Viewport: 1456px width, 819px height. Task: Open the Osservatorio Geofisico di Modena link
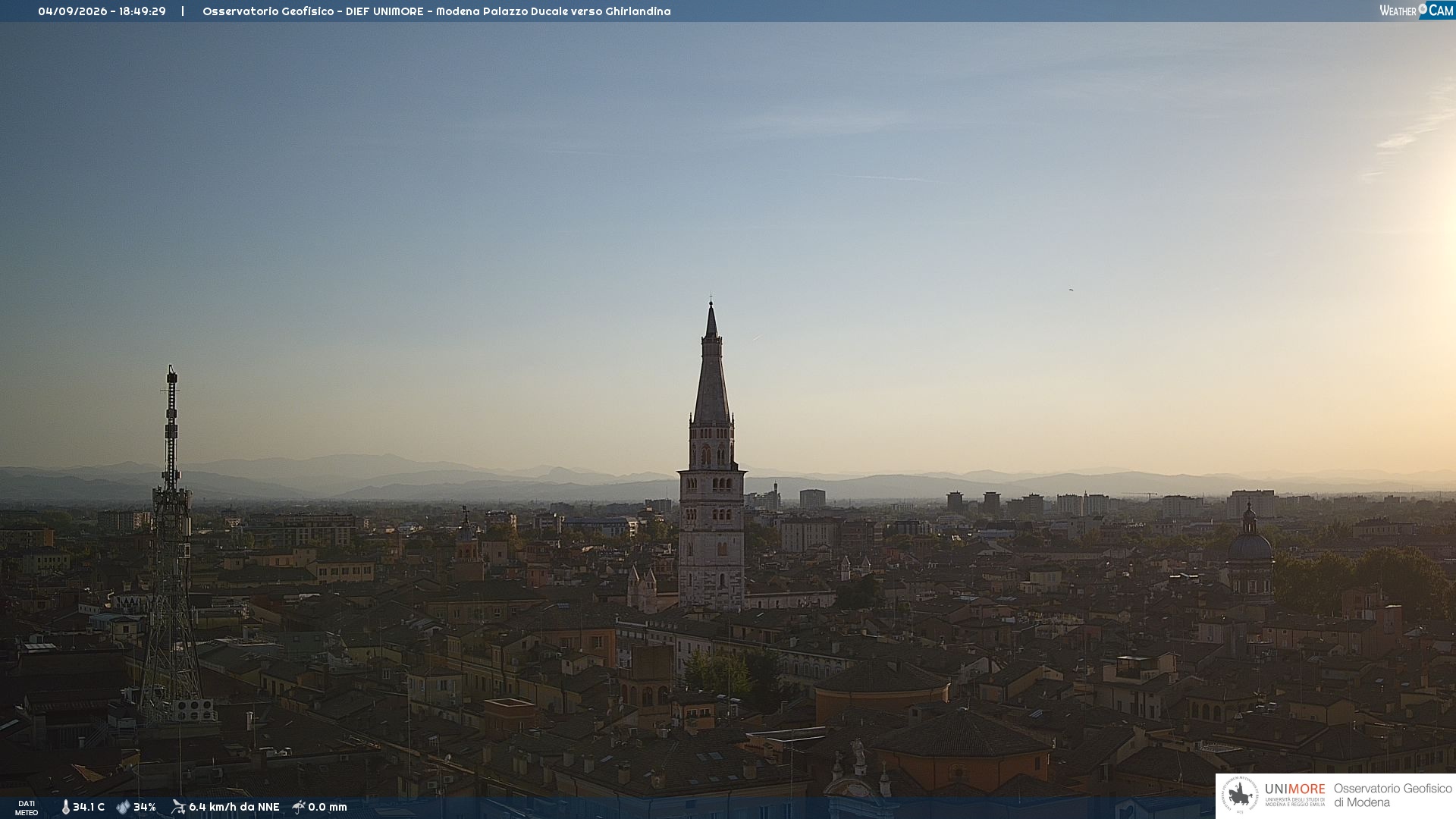(1392, 795)
